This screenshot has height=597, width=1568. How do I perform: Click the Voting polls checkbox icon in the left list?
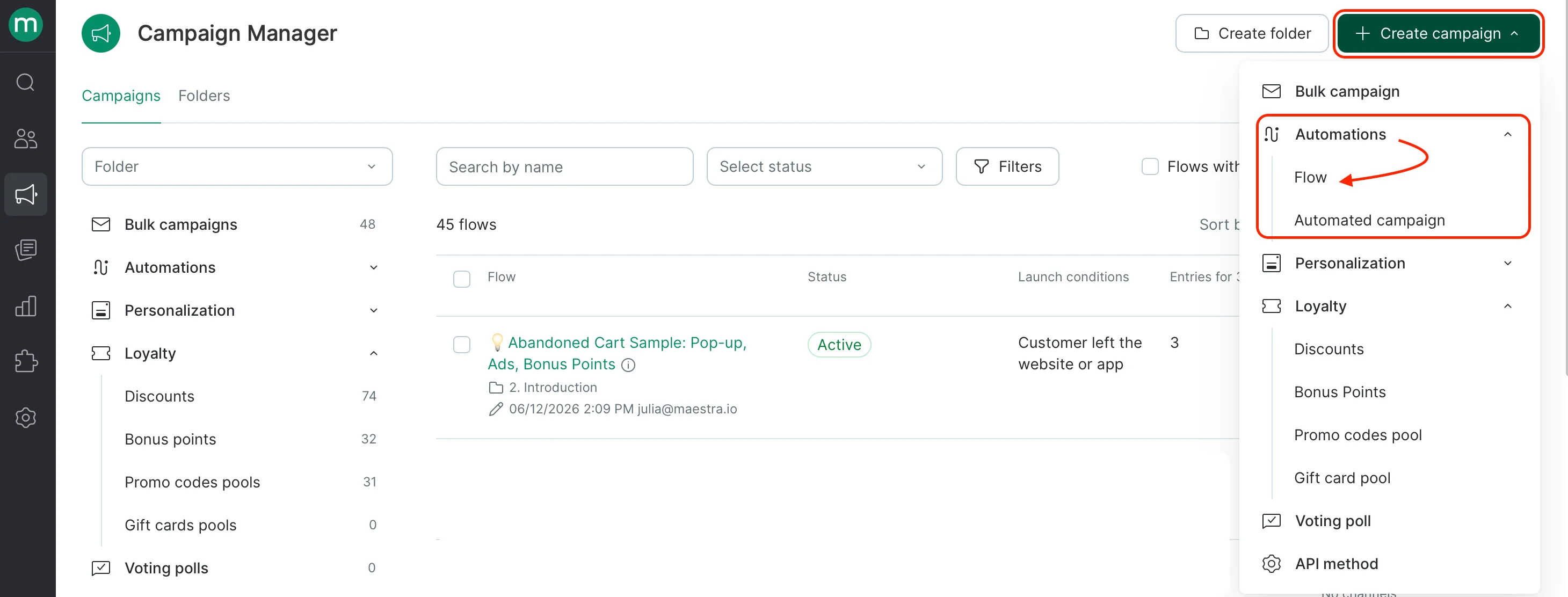tap(101, 568)
